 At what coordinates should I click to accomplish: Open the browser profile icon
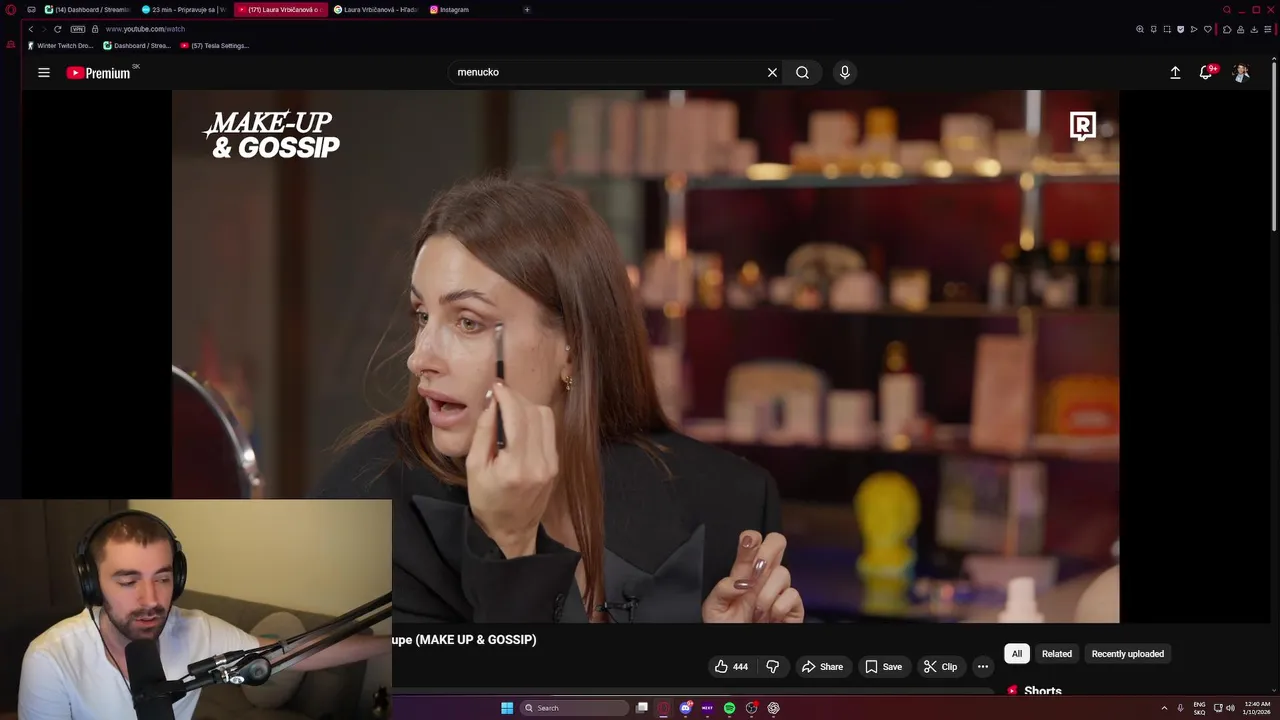1240,29
